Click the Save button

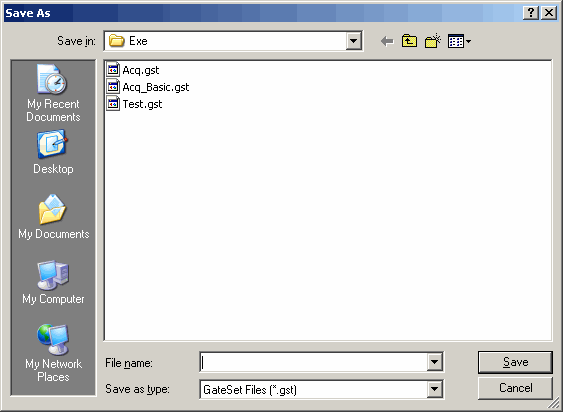pos(515,362)
